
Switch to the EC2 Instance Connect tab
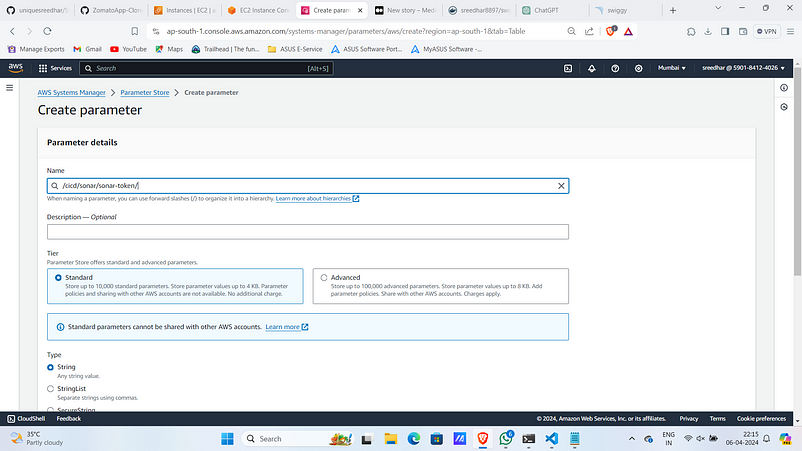click(x=259, y=10)
